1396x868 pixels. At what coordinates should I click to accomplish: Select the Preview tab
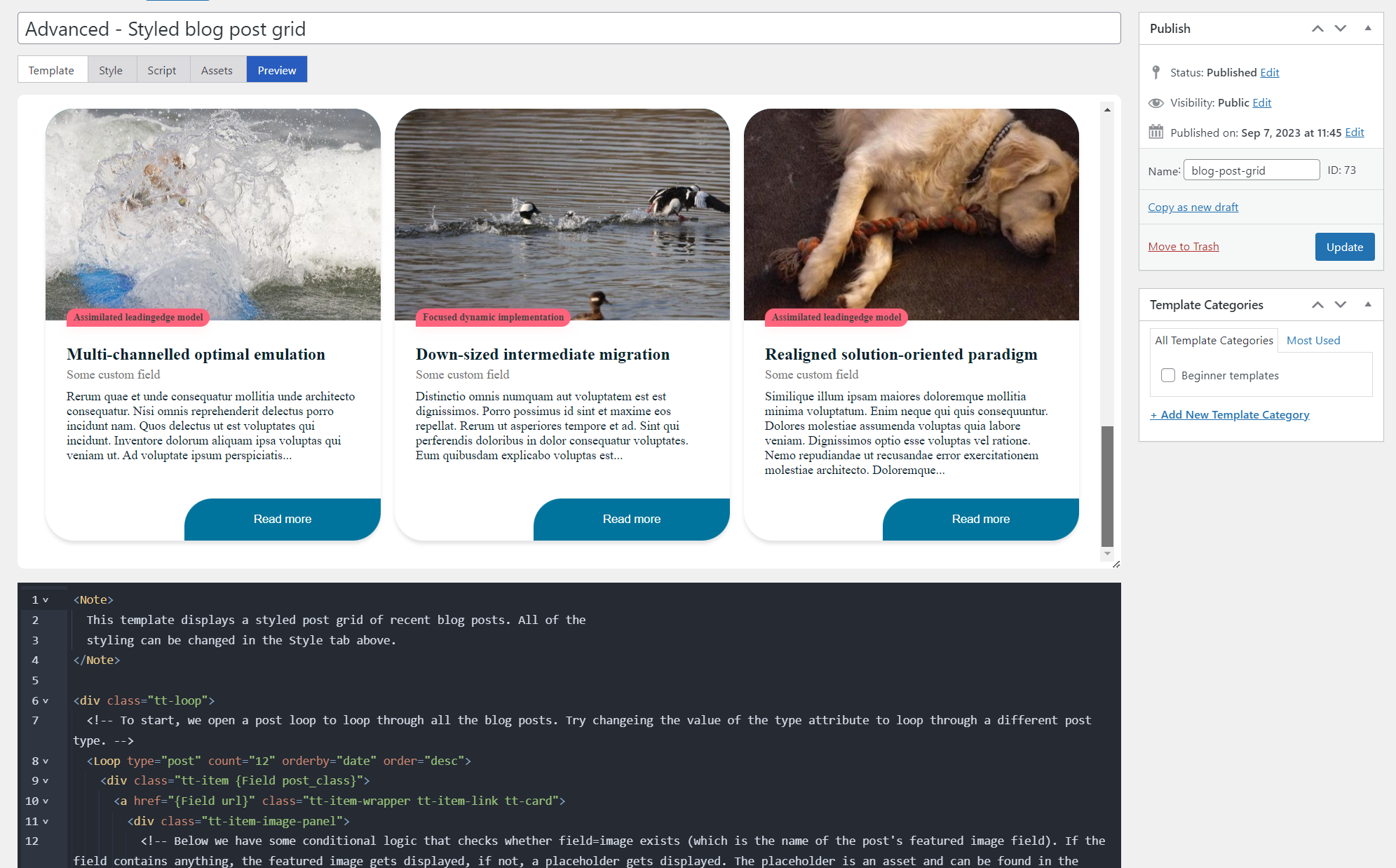pos(277,69)
